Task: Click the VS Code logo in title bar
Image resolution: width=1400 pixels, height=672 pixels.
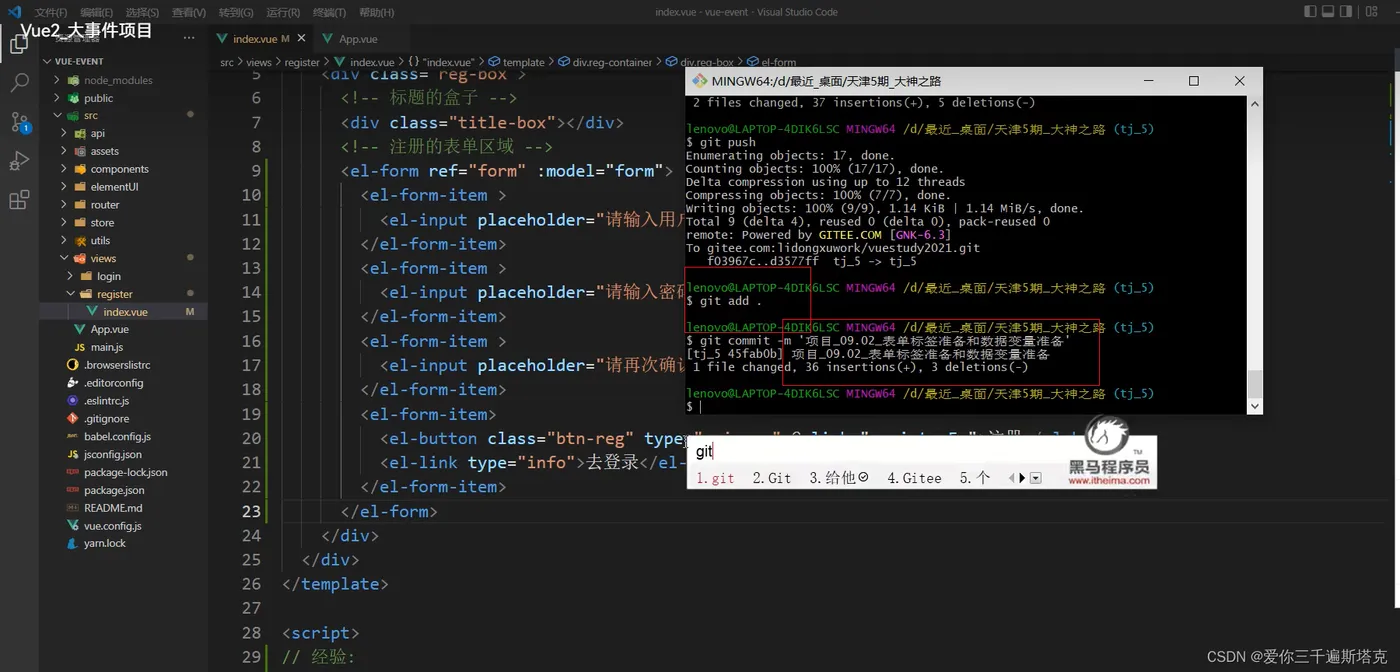Action: coord(14,12)
